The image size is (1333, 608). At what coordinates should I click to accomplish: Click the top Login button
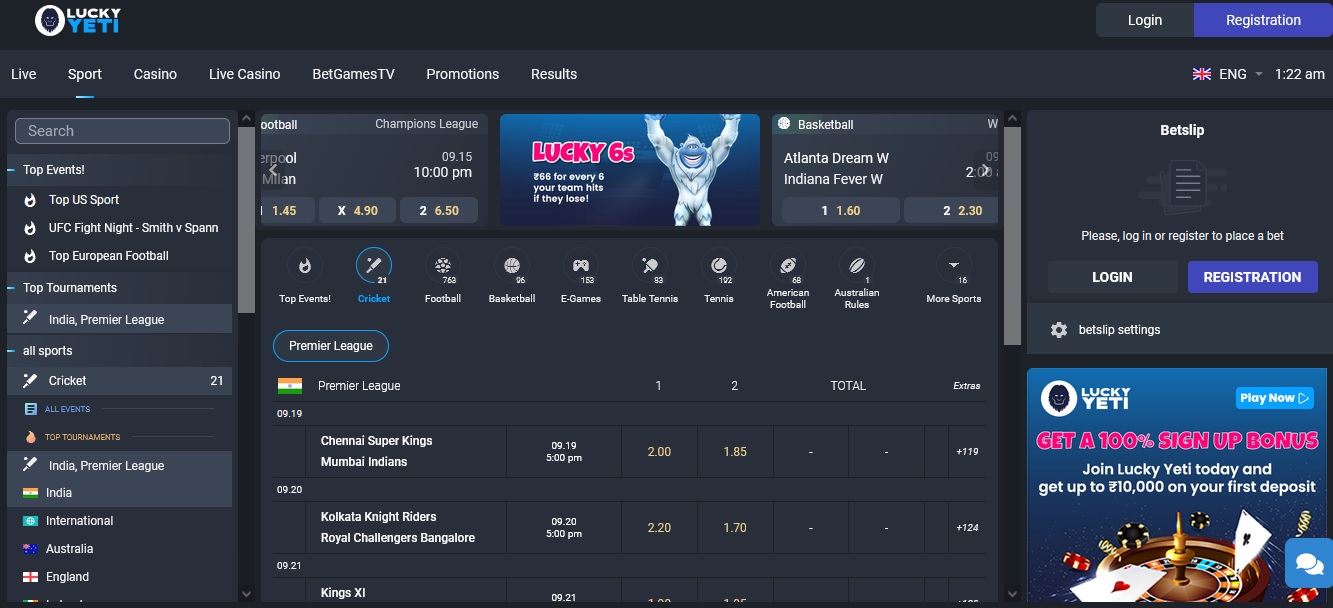tap(1145, 20)
